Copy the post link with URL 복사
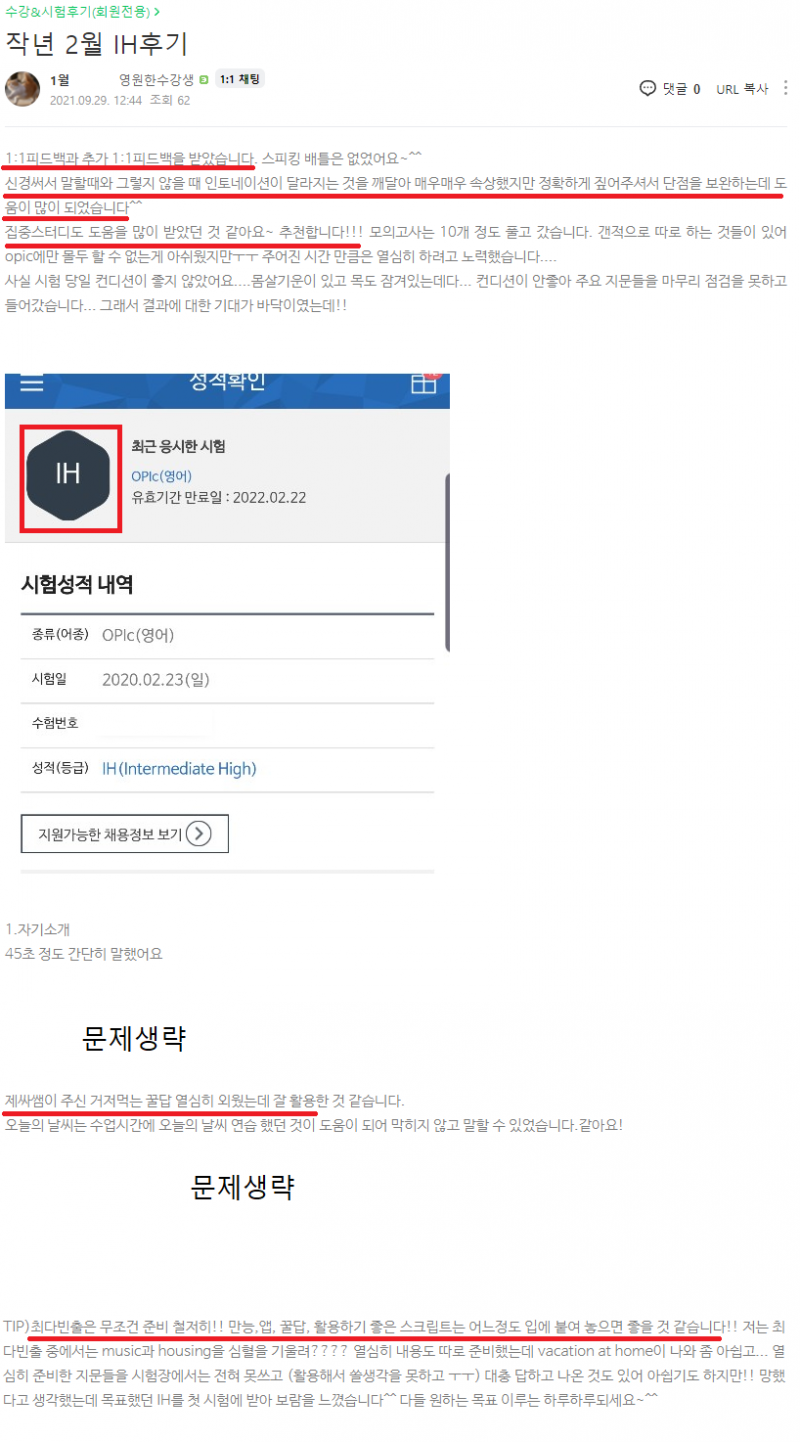Viewport: 800px width, 1442px height. pyautogui.click(x=741, y=88)
